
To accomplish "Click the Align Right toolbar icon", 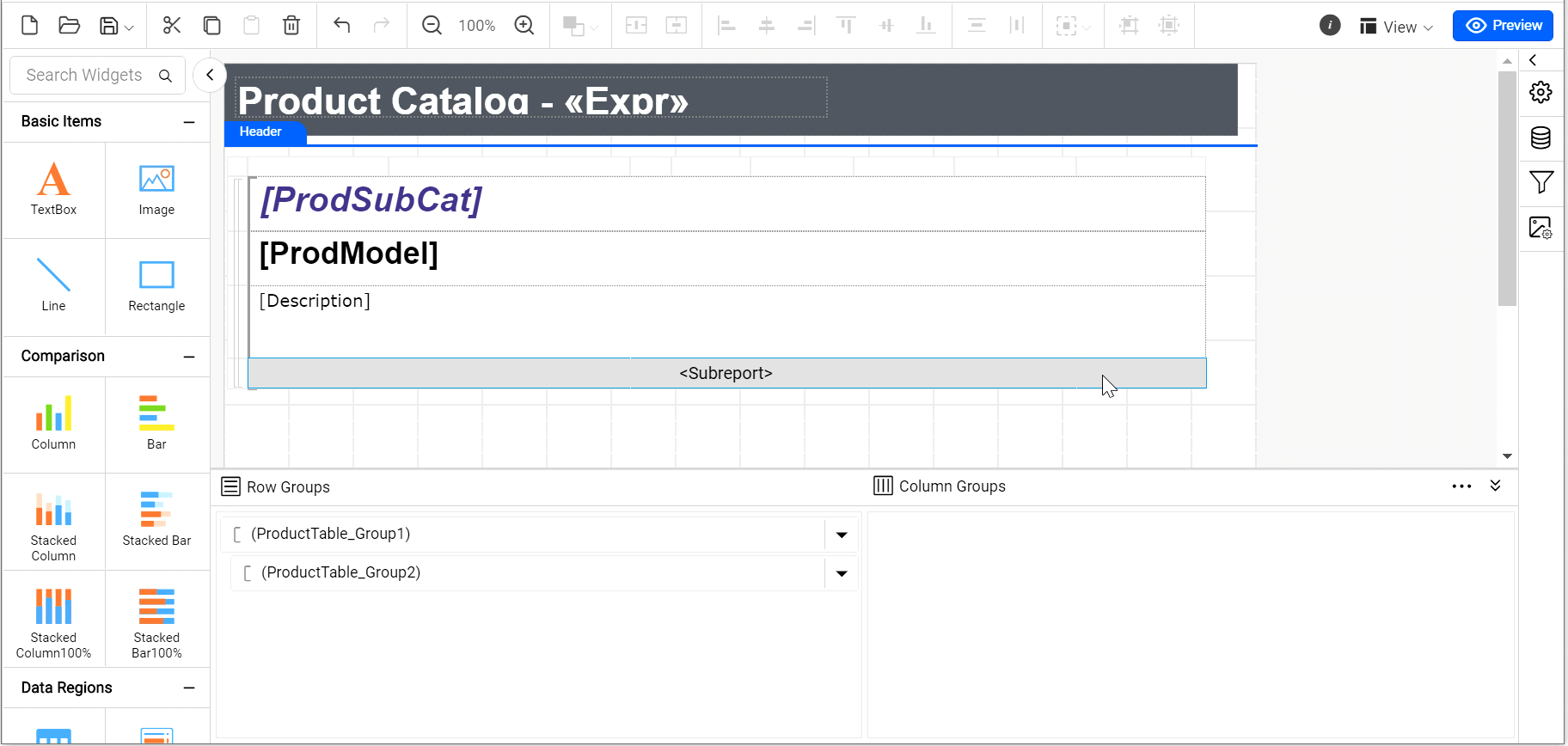I will (x=806, y=26).
